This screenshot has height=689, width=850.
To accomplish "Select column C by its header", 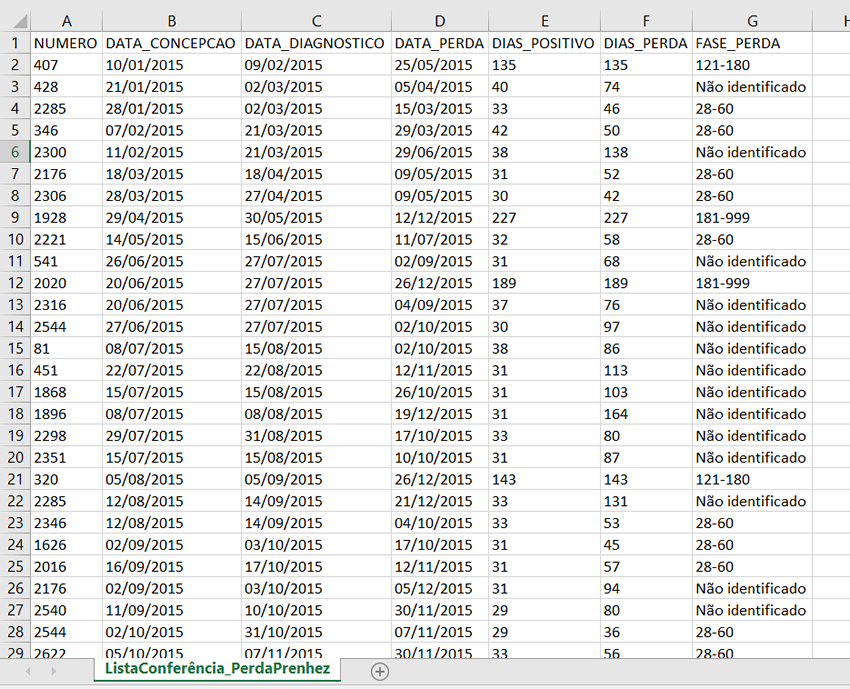I will point(317,21).
